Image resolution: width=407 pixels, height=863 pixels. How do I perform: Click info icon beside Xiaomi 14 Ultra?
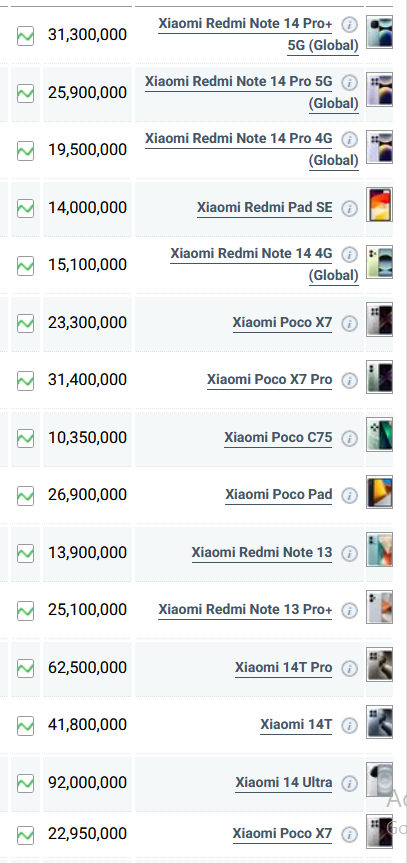pyautogui.click(x=349, y=783)
